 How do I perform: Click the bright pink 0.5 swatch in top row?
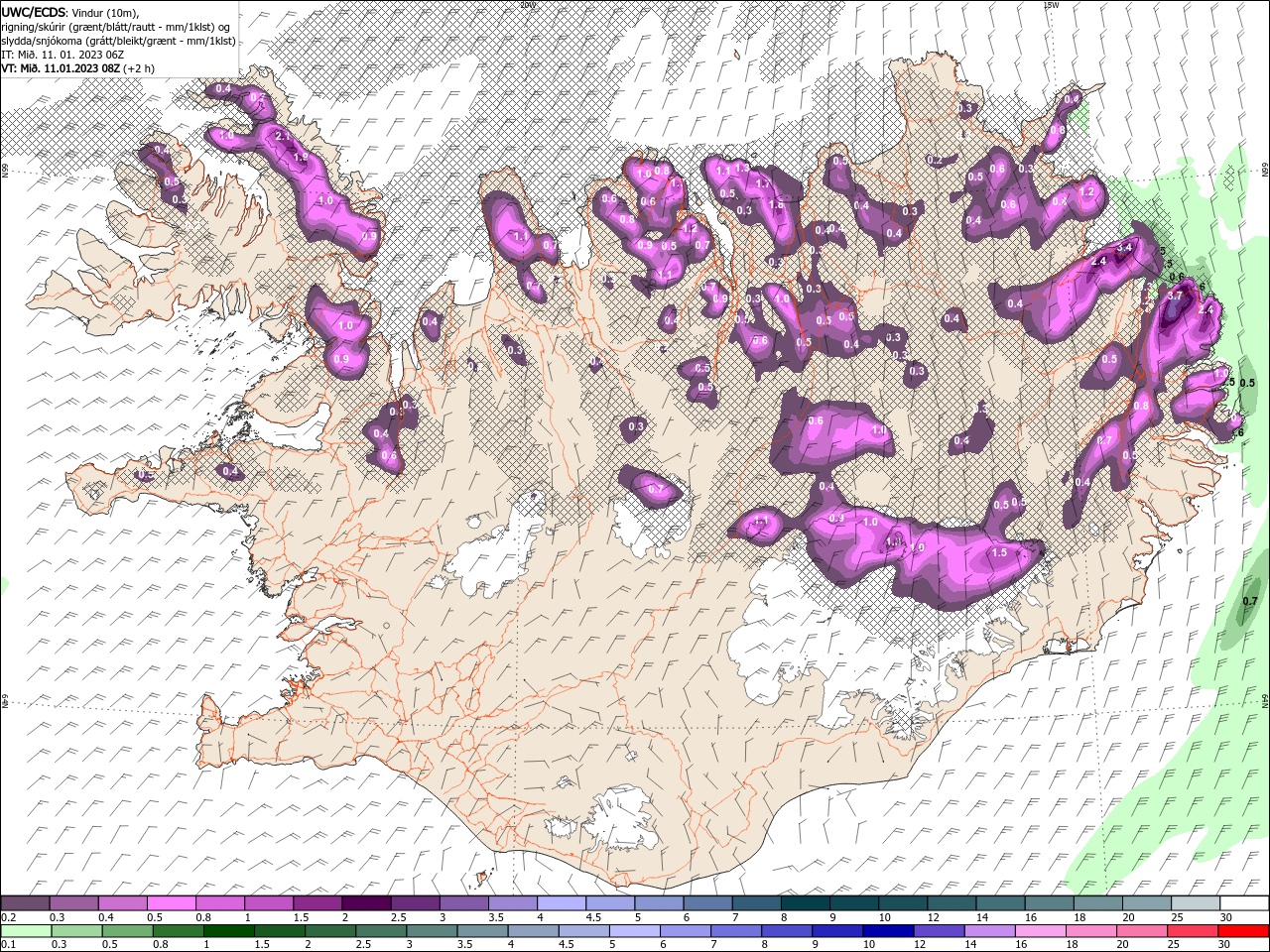171,903
